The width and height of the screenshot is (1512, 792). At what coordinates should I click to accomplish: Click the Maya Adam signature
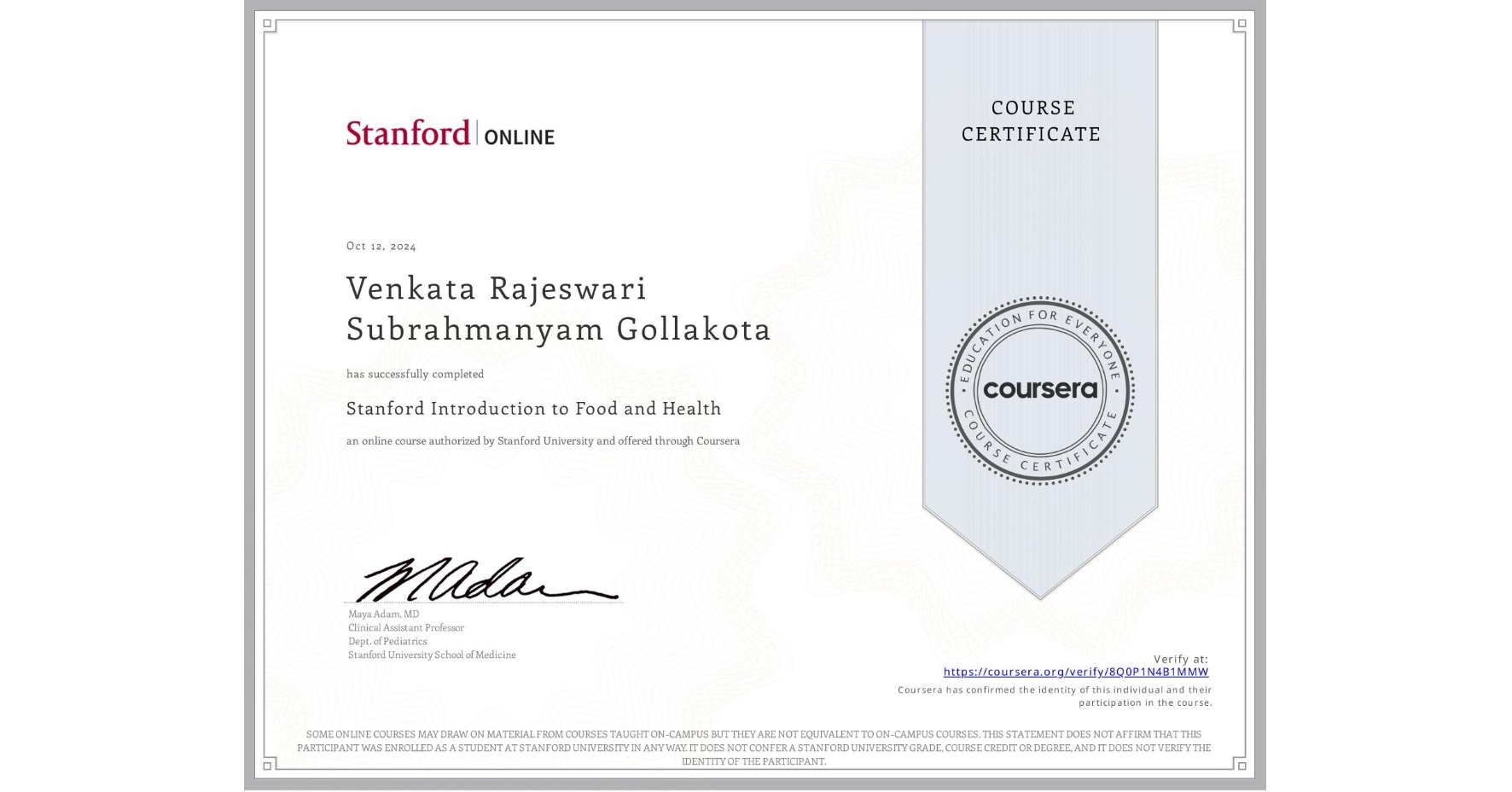pos(487,580)
